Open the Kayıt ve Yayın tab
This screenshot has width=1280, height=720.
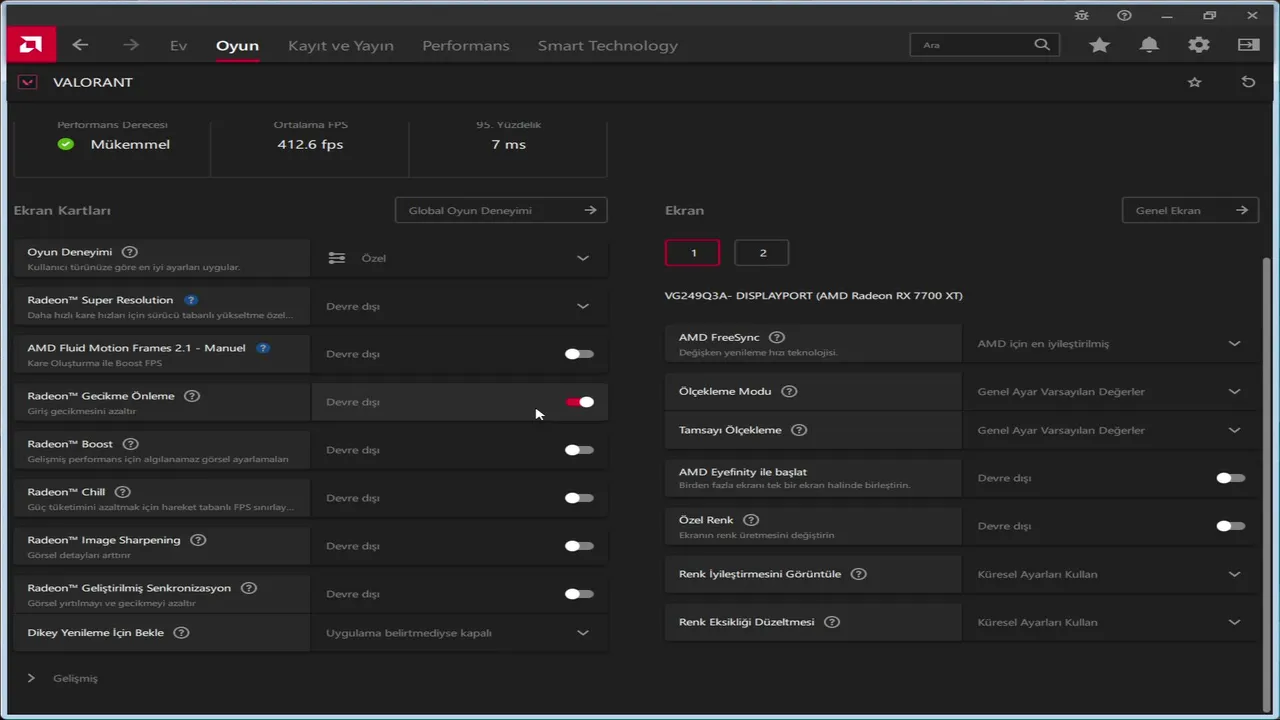click(x=340, y=45)
